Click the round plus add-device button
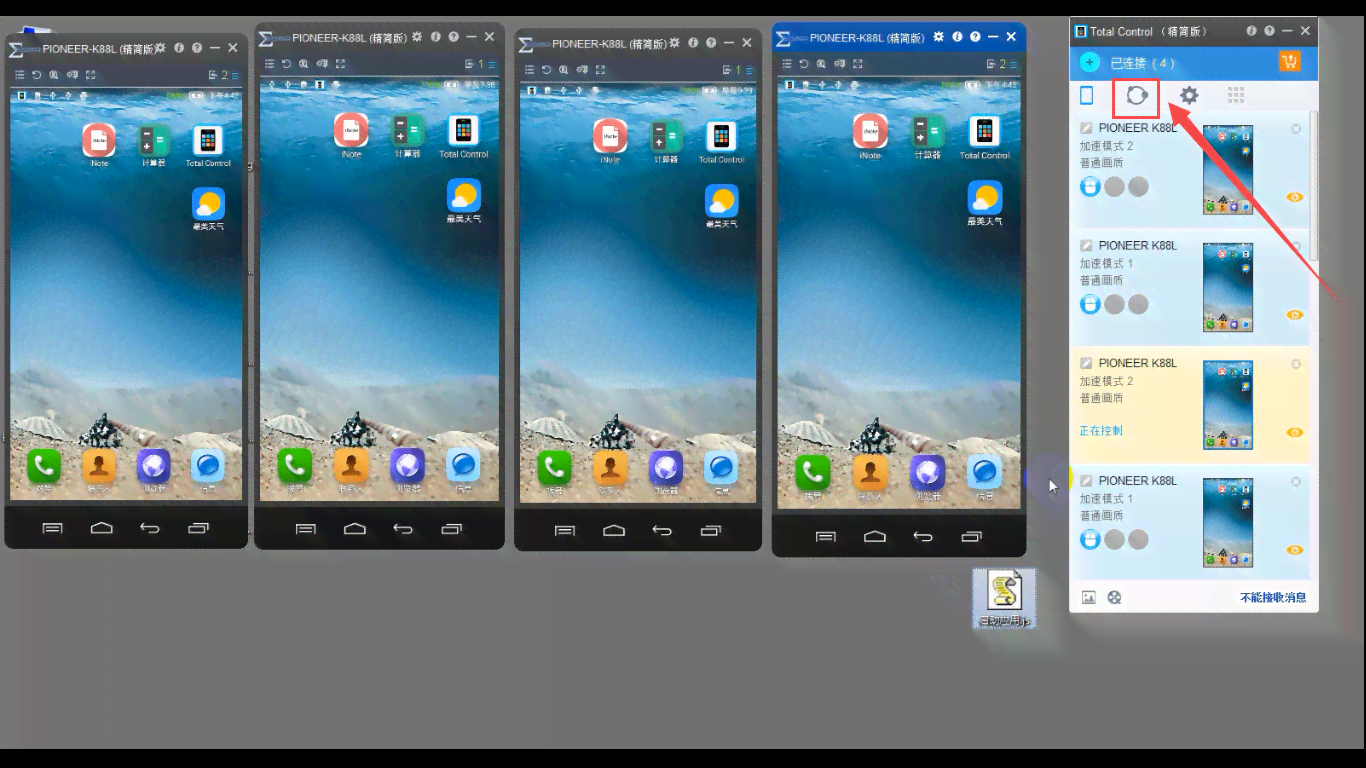Image resolution: width=1366 pixels, height=768 pixels. 1090,62
